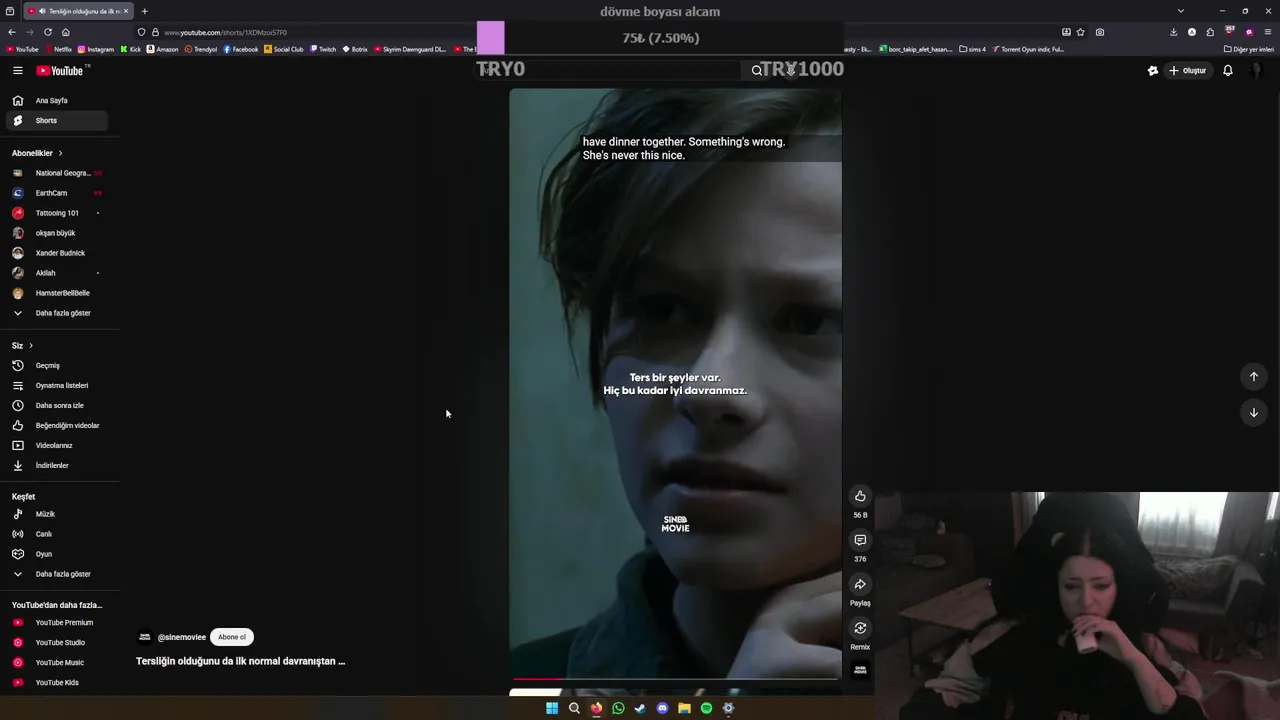Screen dimensions: 1280x720
Task: Click the YouTube search magnifier button
Action: point(757,70)
